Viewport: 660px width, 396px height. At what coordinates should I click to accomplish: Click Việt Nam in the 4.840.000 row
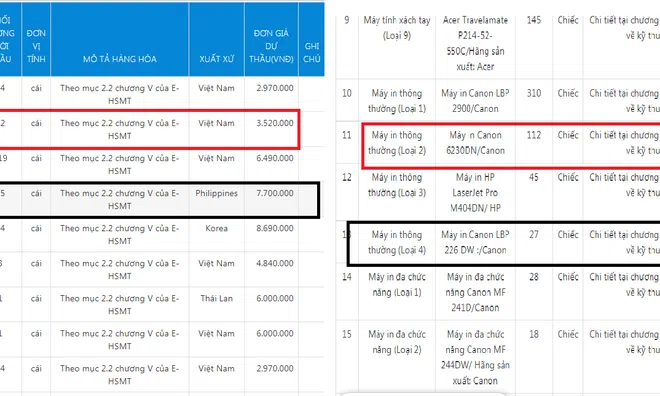point(216,263)
